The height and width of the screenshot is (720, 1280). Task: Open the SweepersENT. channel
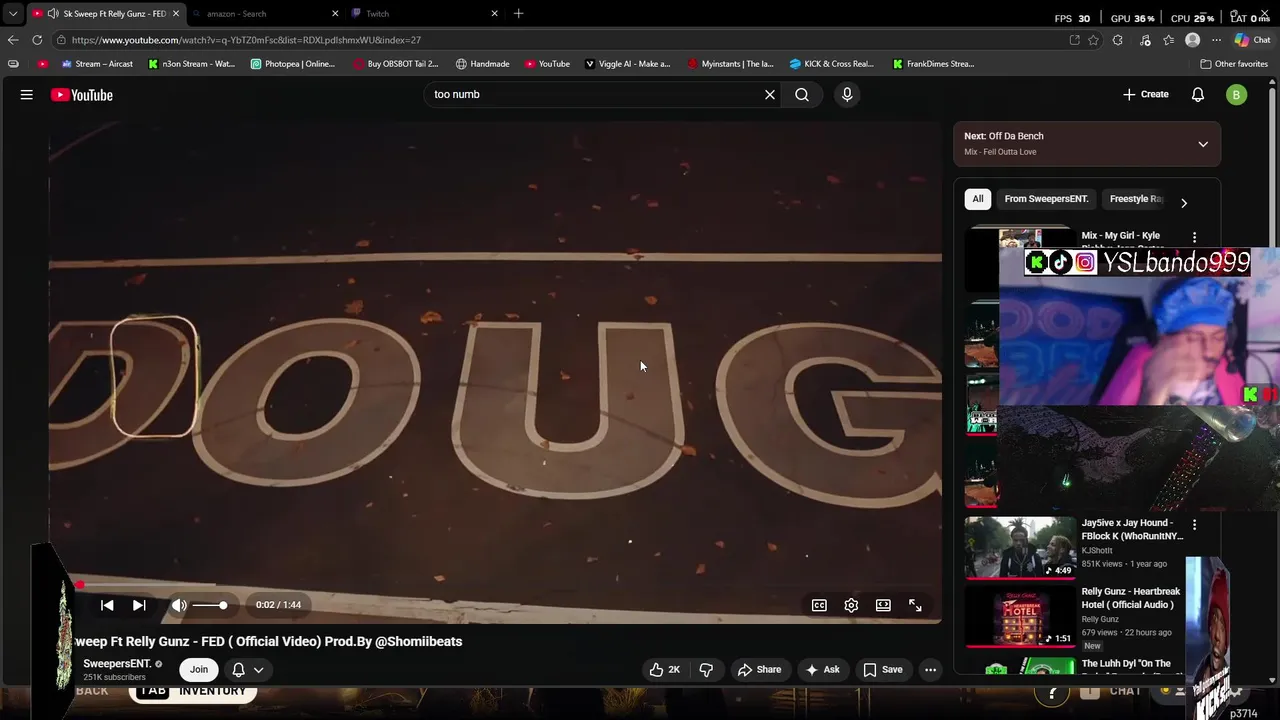[117, 664]
